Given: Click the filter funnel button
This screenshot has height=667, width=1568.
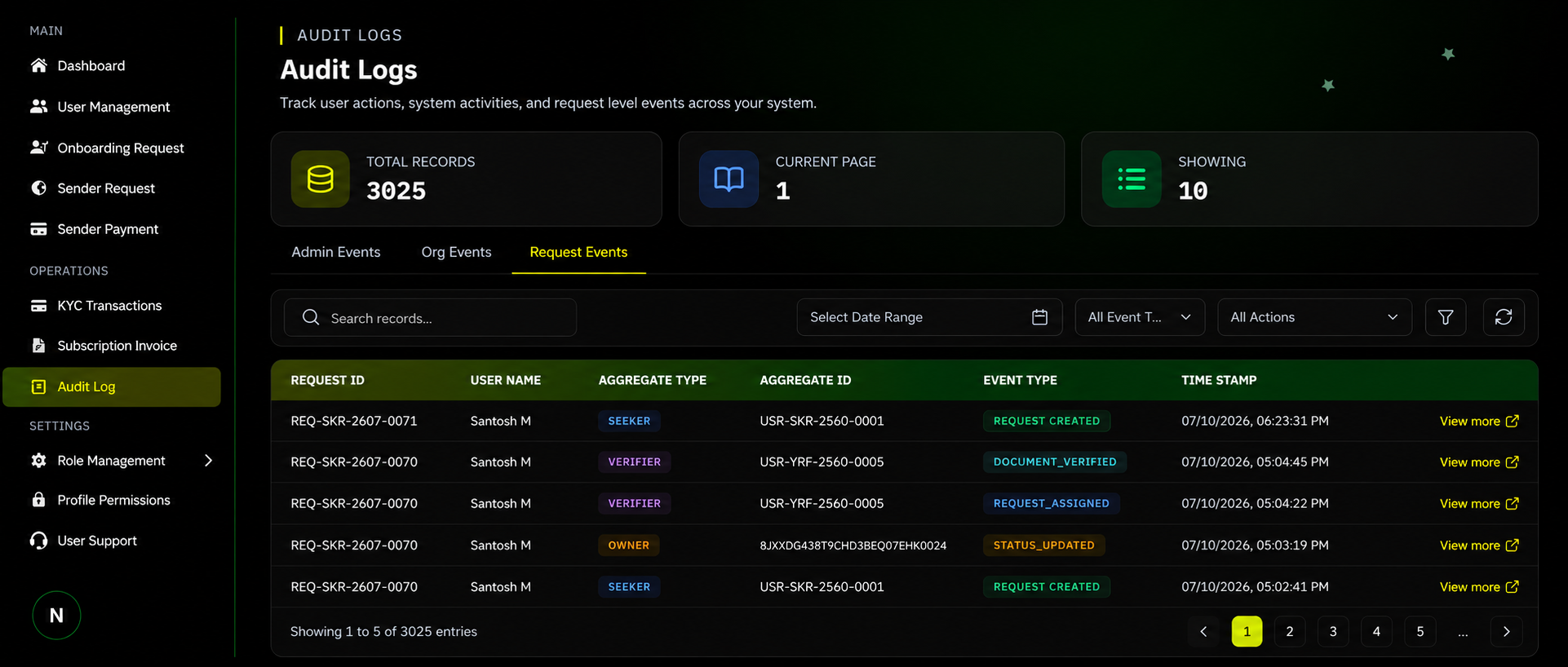Looking at the screenshot, I should (1446, 317).
